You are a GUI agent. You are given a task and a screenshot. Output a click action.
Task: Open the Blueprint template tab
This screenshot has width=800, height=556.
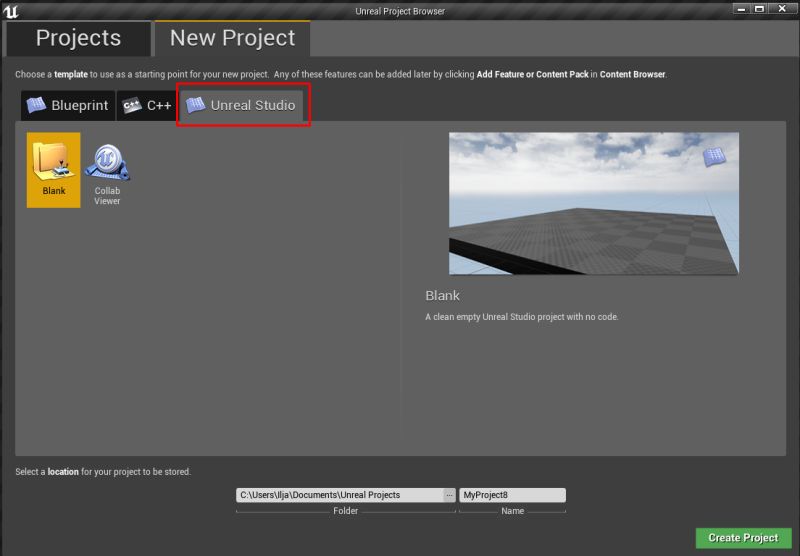click(x=68, y=106)
